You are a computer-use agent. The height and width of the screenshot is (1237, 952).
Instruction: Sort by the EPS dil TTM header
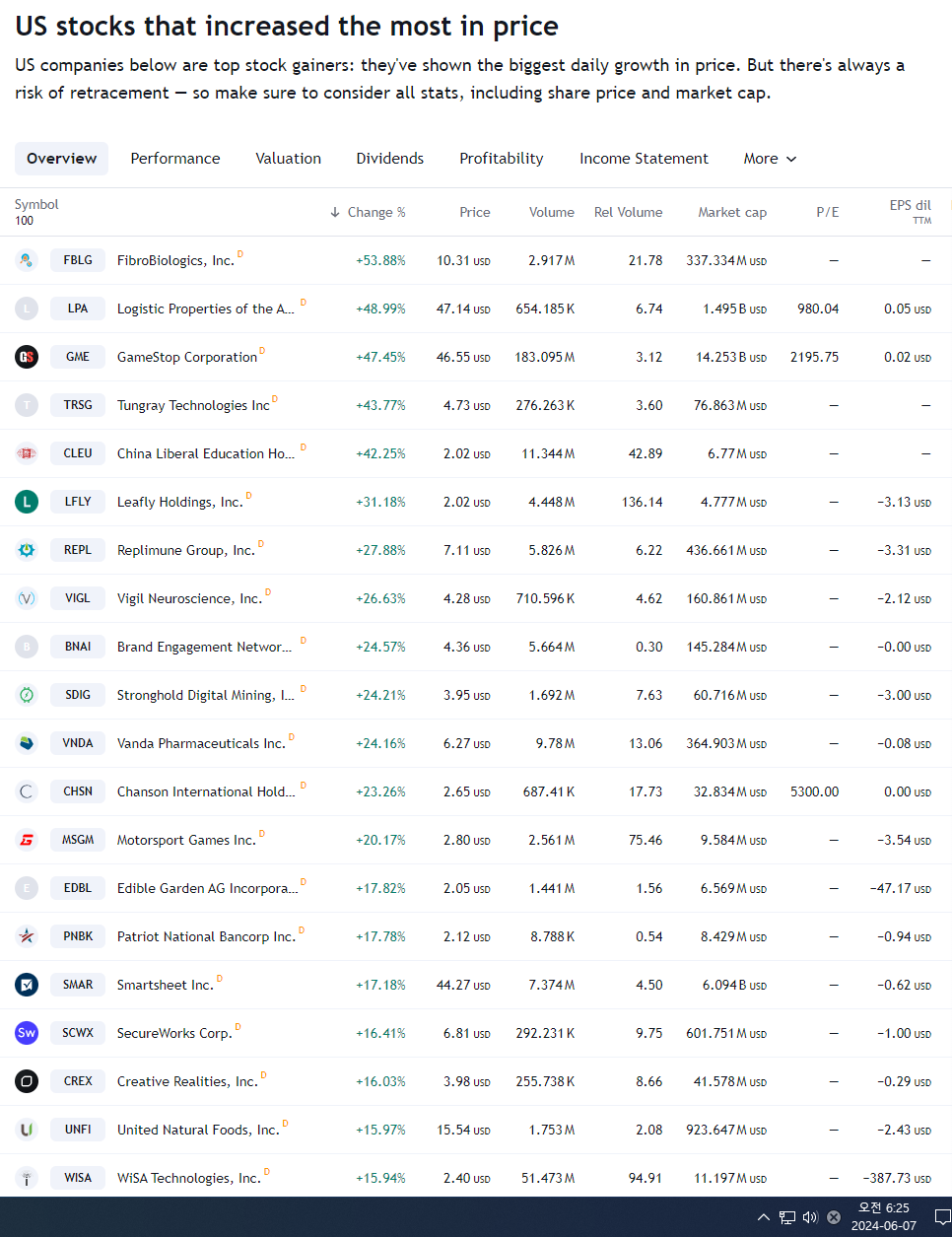tap(910, 212)
